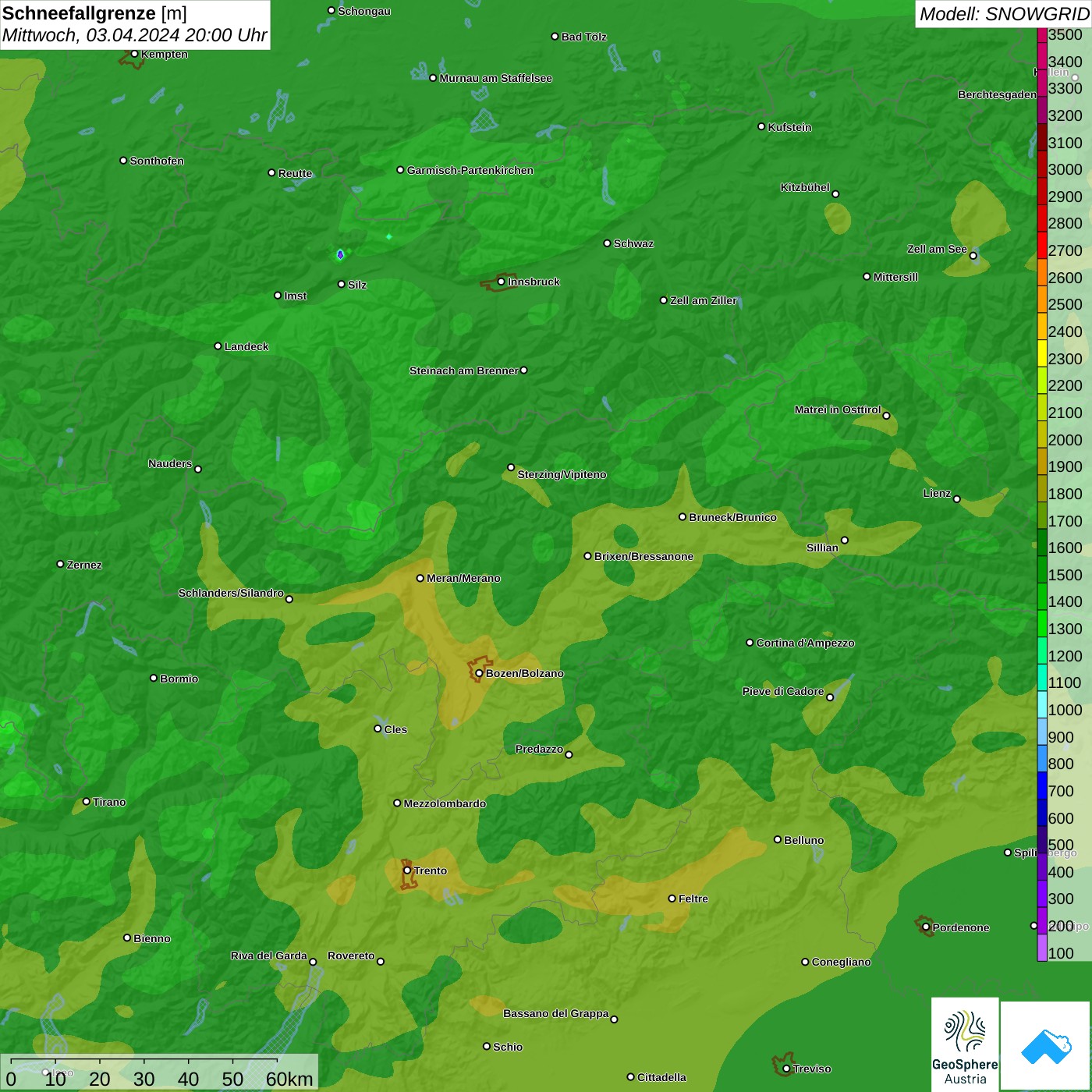Screen dimensions: 1092x1092
Task: Click the GeoSphere Austria logo
Action: click(965, 1044)
